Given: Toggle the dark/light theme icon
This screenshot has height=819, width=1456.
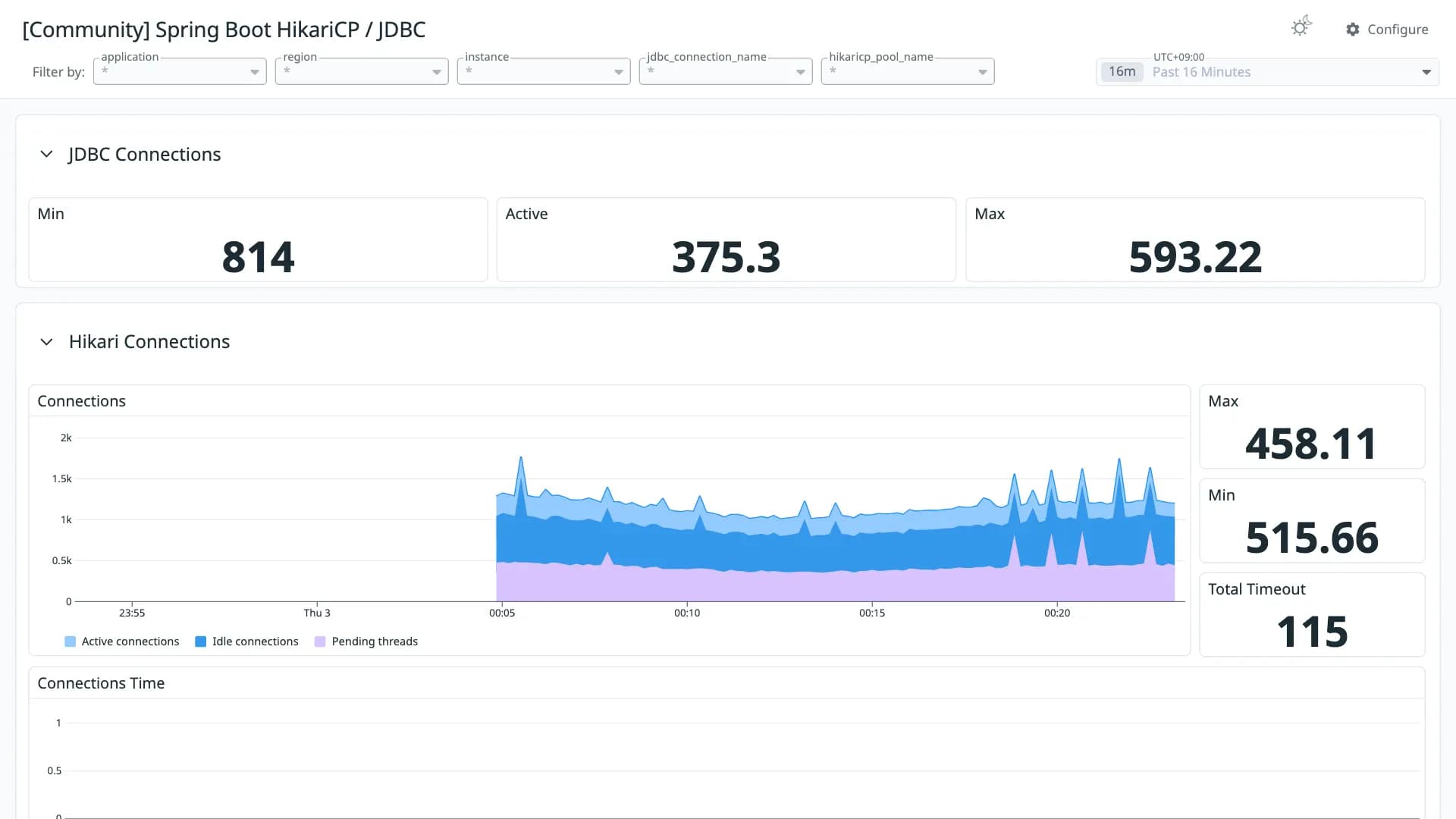Looking at the screenshot, I should click(1301, 27).
